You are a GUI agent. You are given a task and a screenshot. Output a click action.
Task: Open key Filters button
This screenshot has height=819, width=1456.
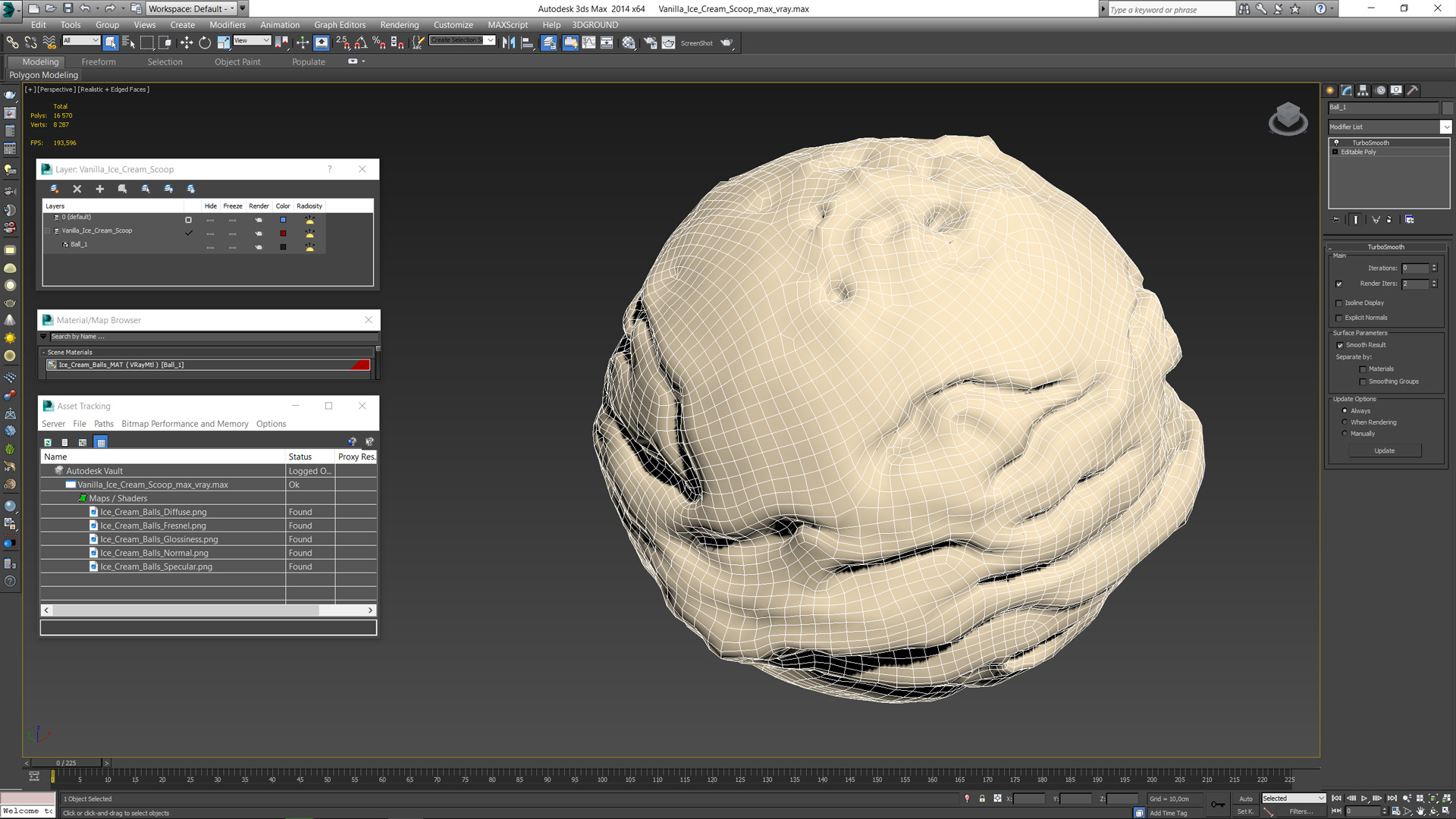(x=1301, y=811)
